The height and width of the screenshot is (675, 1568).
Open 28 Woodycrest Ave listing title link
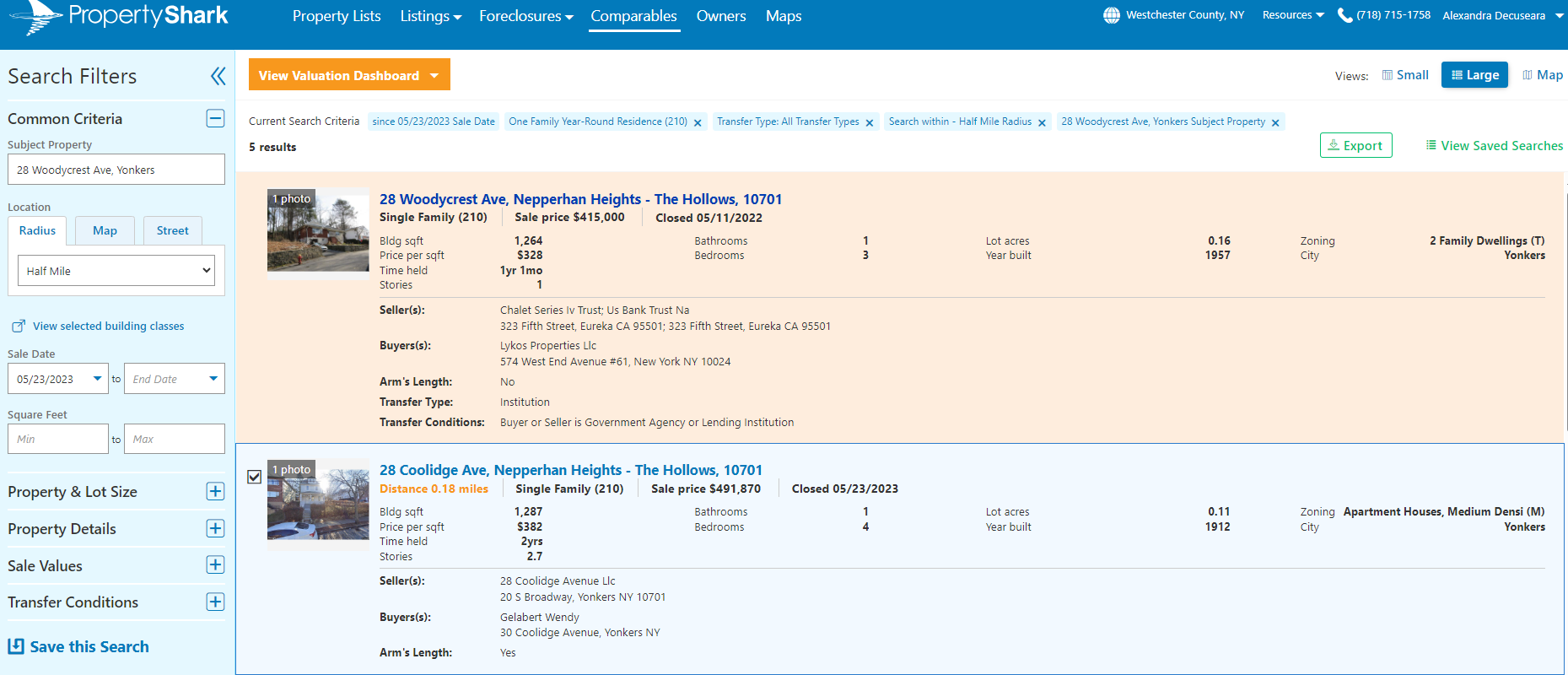click(x=580, y=199)
